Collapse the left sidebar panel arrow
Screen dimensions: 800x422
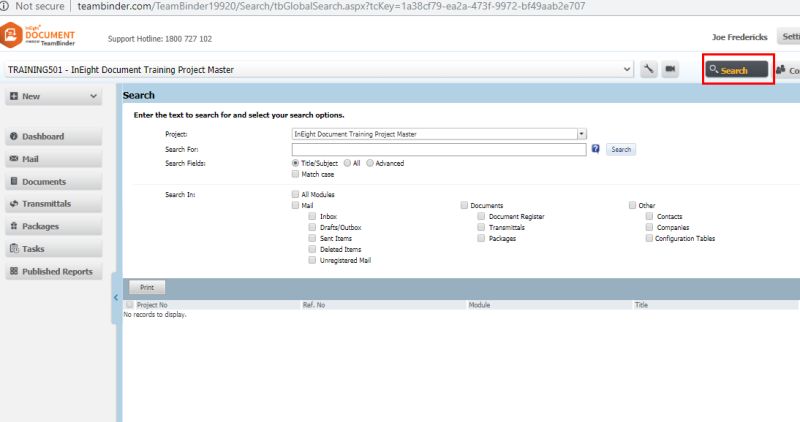(x=116, y=297)
